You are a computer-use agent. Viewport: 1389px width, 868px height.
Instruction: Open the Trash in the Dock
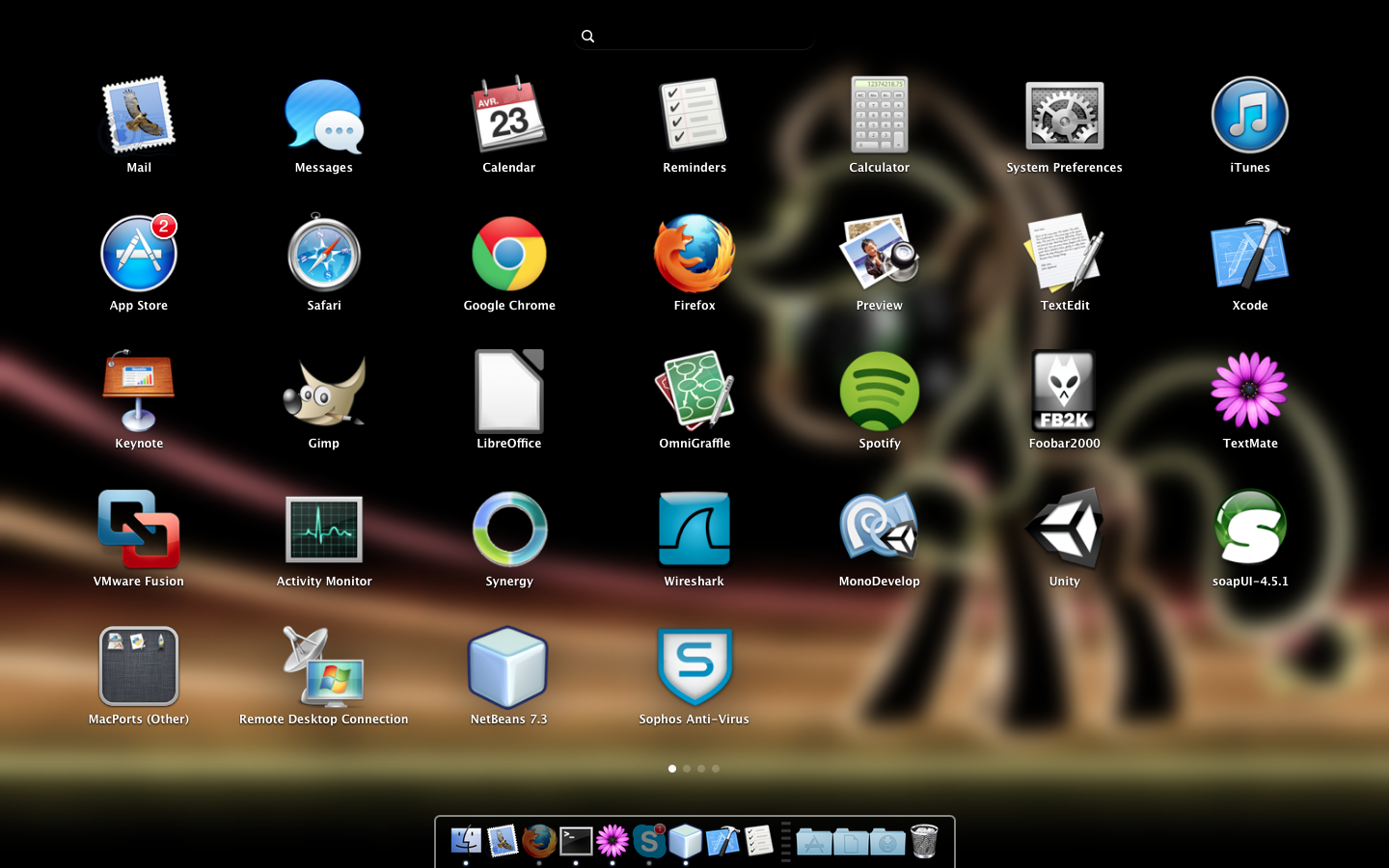(923, 841)
